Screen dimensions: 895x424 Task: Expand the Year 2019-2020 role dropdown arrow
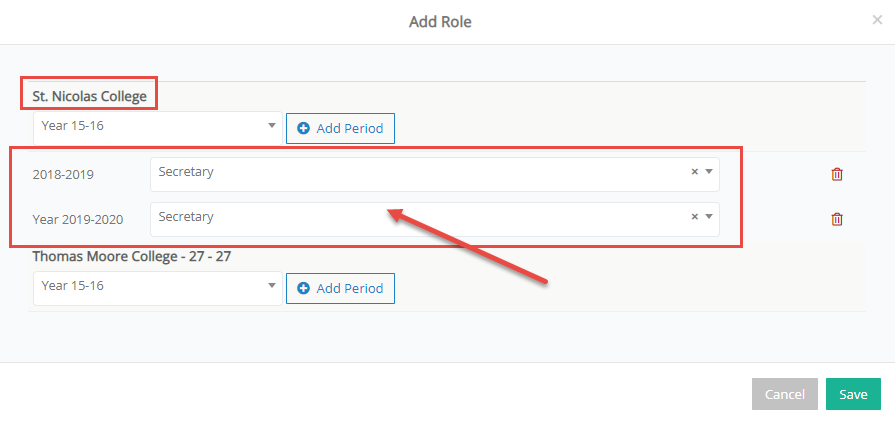coord(709,216)
